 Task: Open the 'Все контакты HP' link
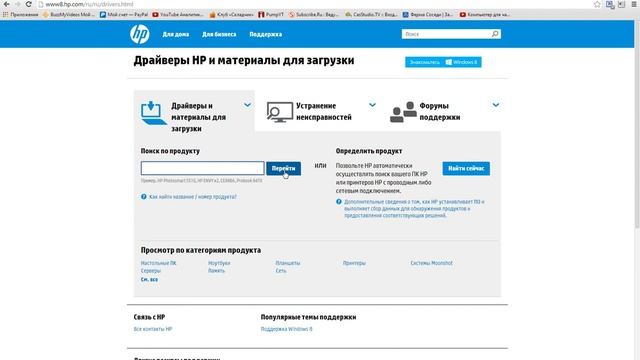pyautogui.click(x=153, y=329)
